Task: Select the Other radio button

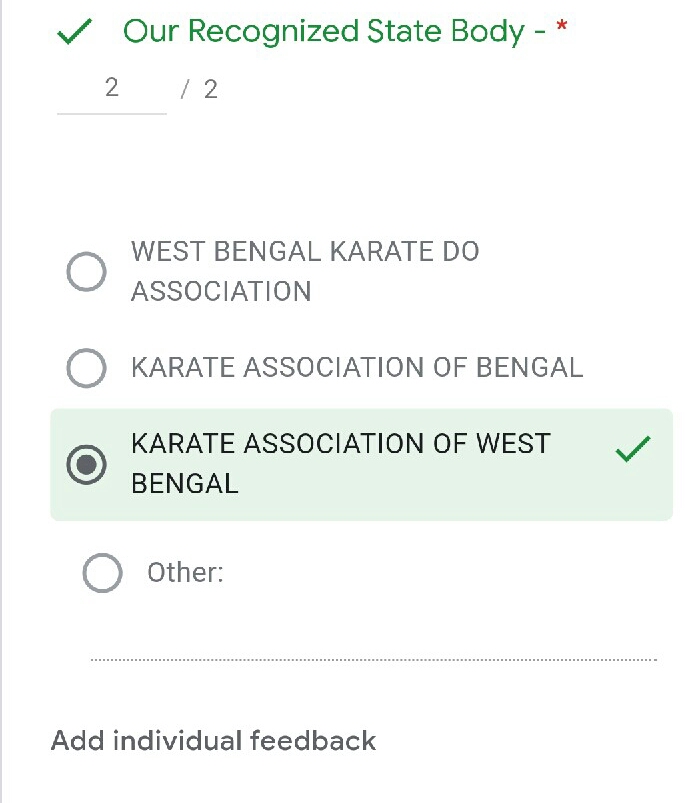Action: coord(102,573)
